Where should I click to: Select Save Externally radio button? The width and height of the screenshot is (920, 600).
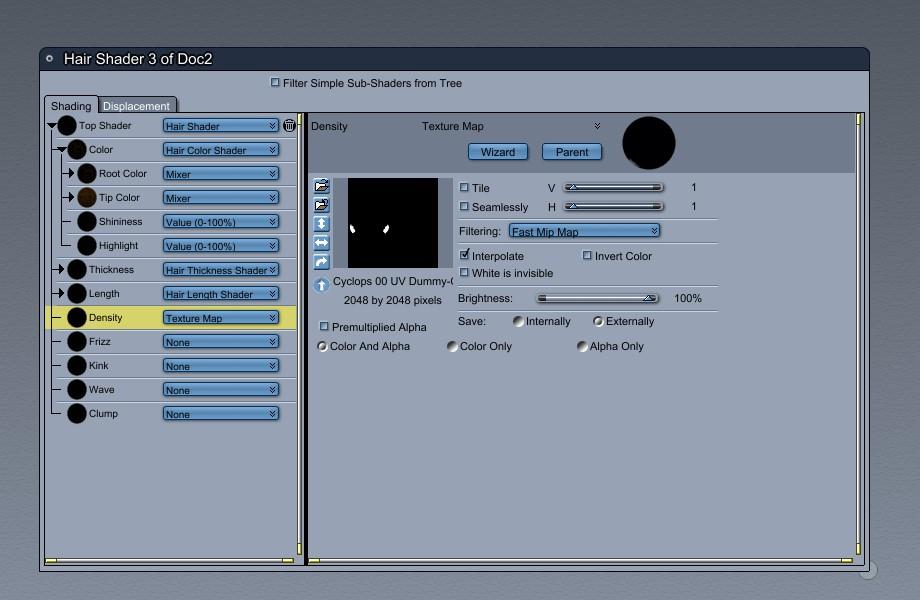598,321
